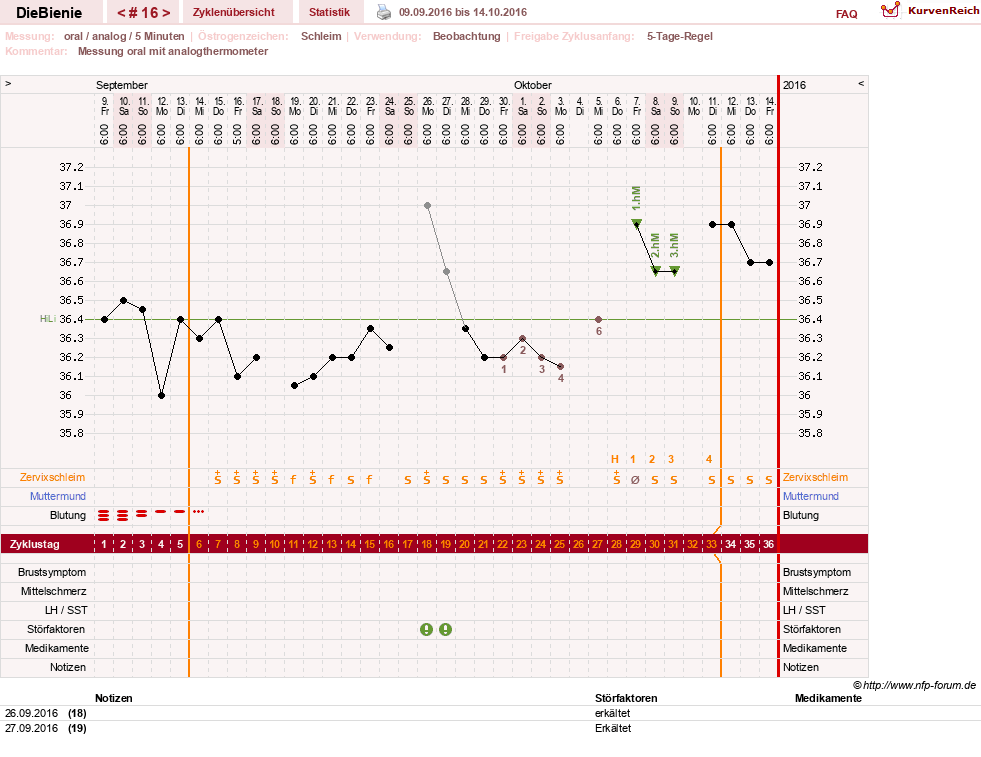Image resolution: width=981 pixels, height=757 pixels.
Task: Click the HLi baseline label at 36.4
Action: pyautogui.click(x=48, y=319)
